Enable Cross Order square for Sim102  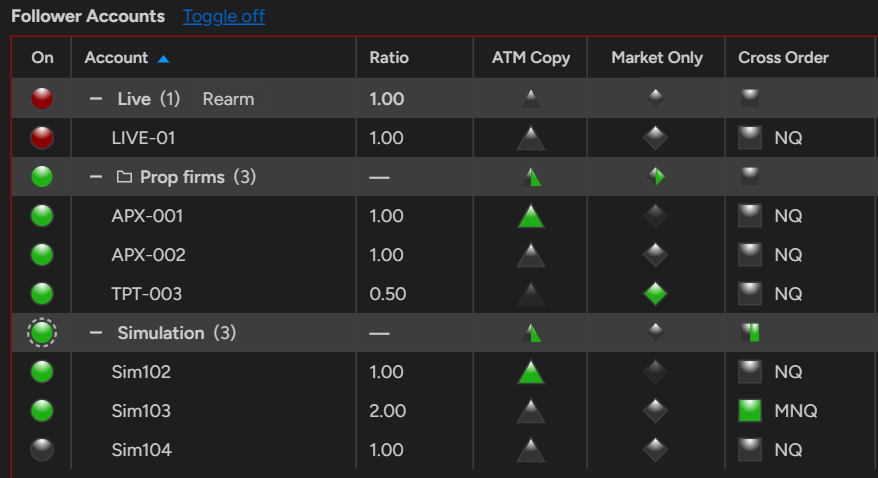[750, 372]
